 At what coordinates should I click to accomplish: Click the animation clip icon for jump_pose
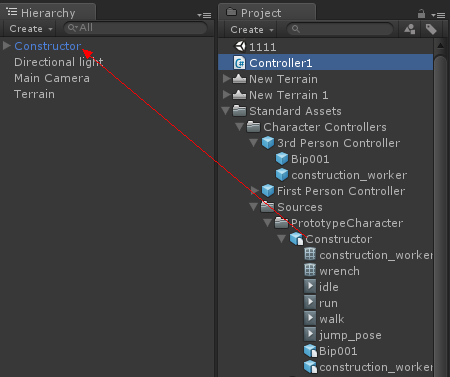coord(310,334)
